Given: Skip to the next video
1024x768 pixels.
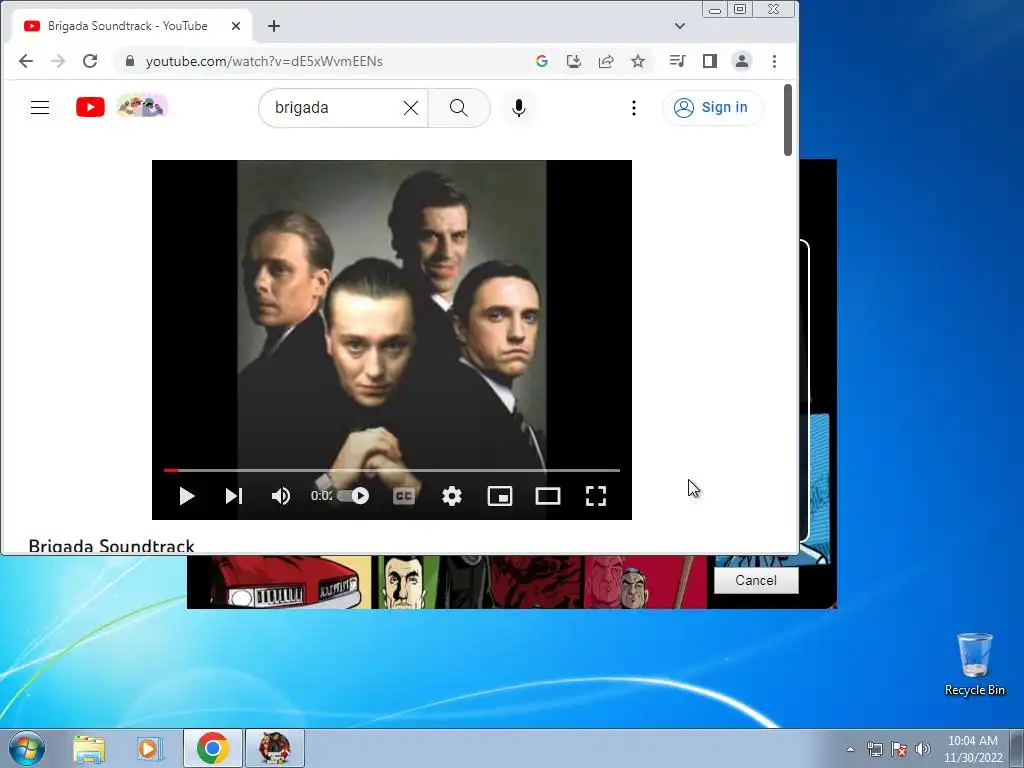Looking at the screenshot, I should 234,496.
